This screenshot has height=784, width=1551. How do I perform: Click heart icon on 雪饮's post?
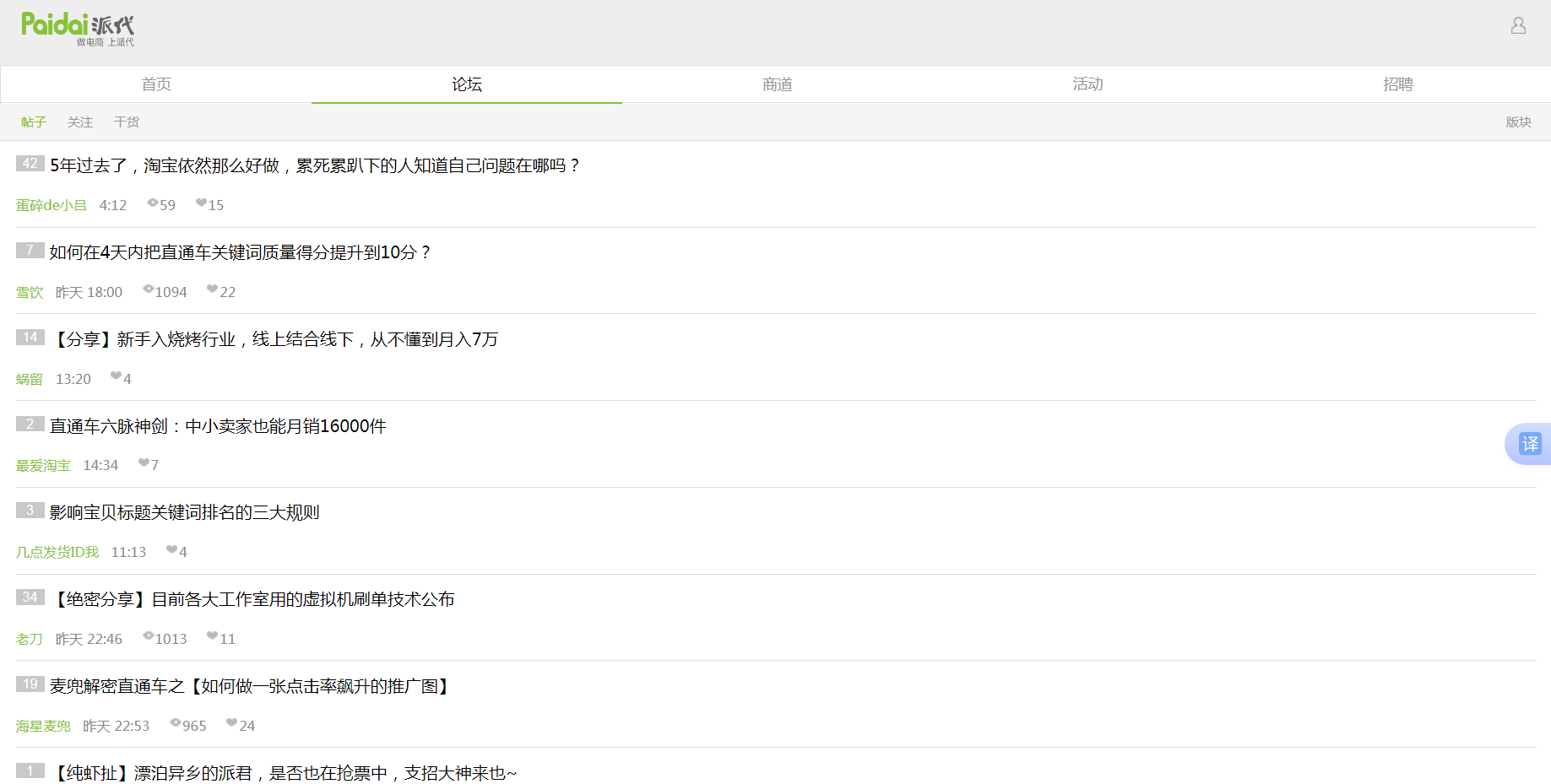pyautogui.click(x=212, y=289)
